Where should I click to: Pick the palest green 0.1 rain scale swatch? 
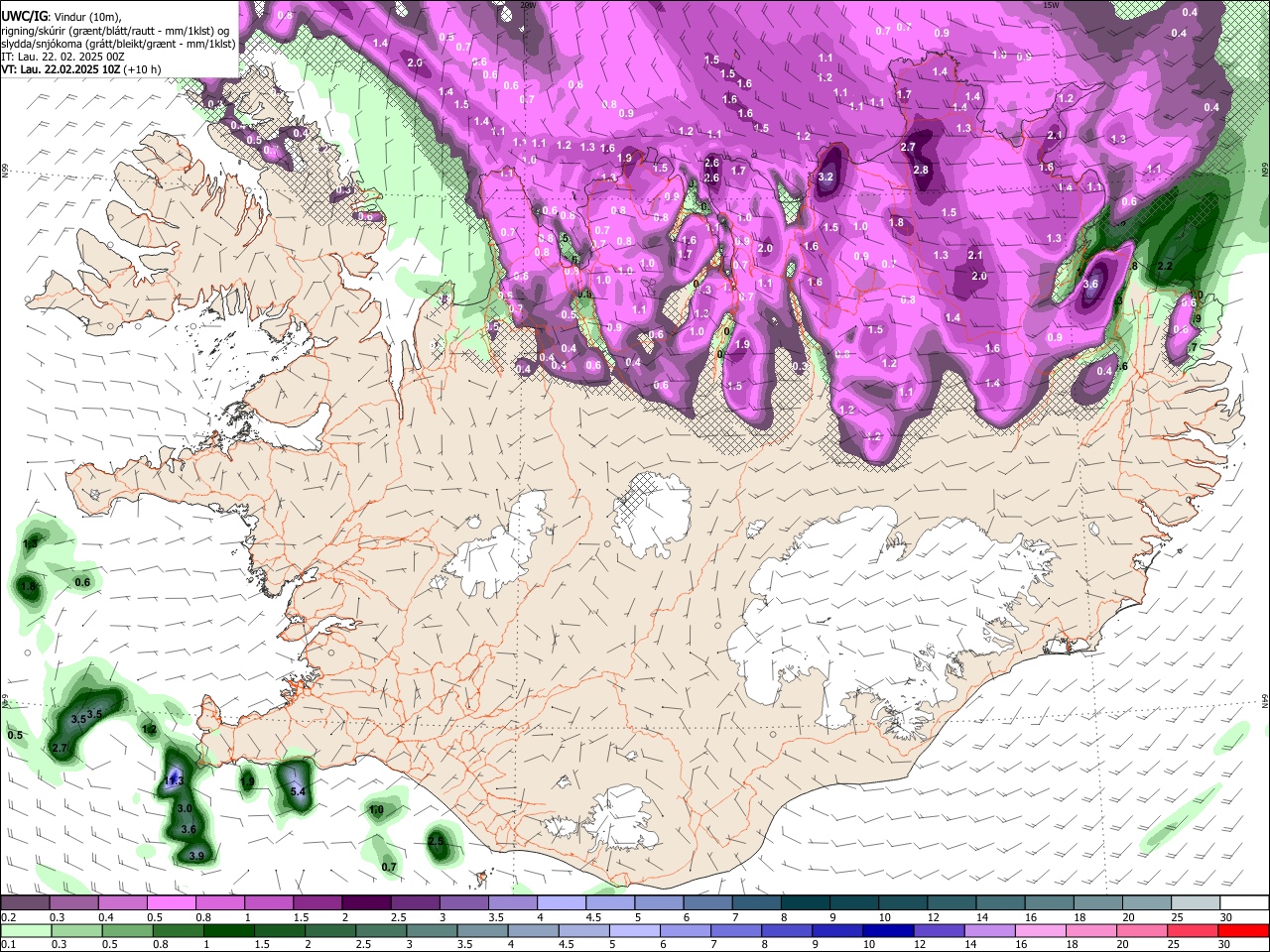tap(26, 930)
